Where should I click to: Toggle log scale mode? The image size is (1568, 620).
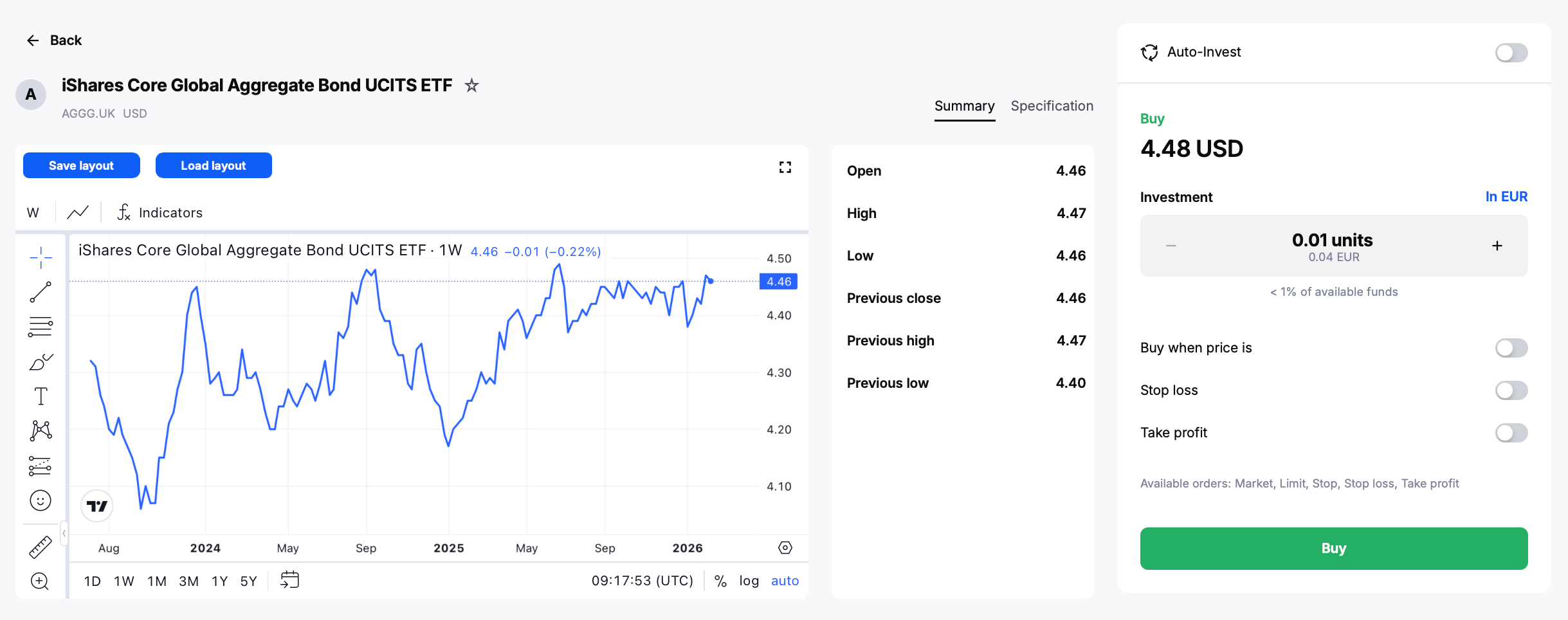pos(749,581)
